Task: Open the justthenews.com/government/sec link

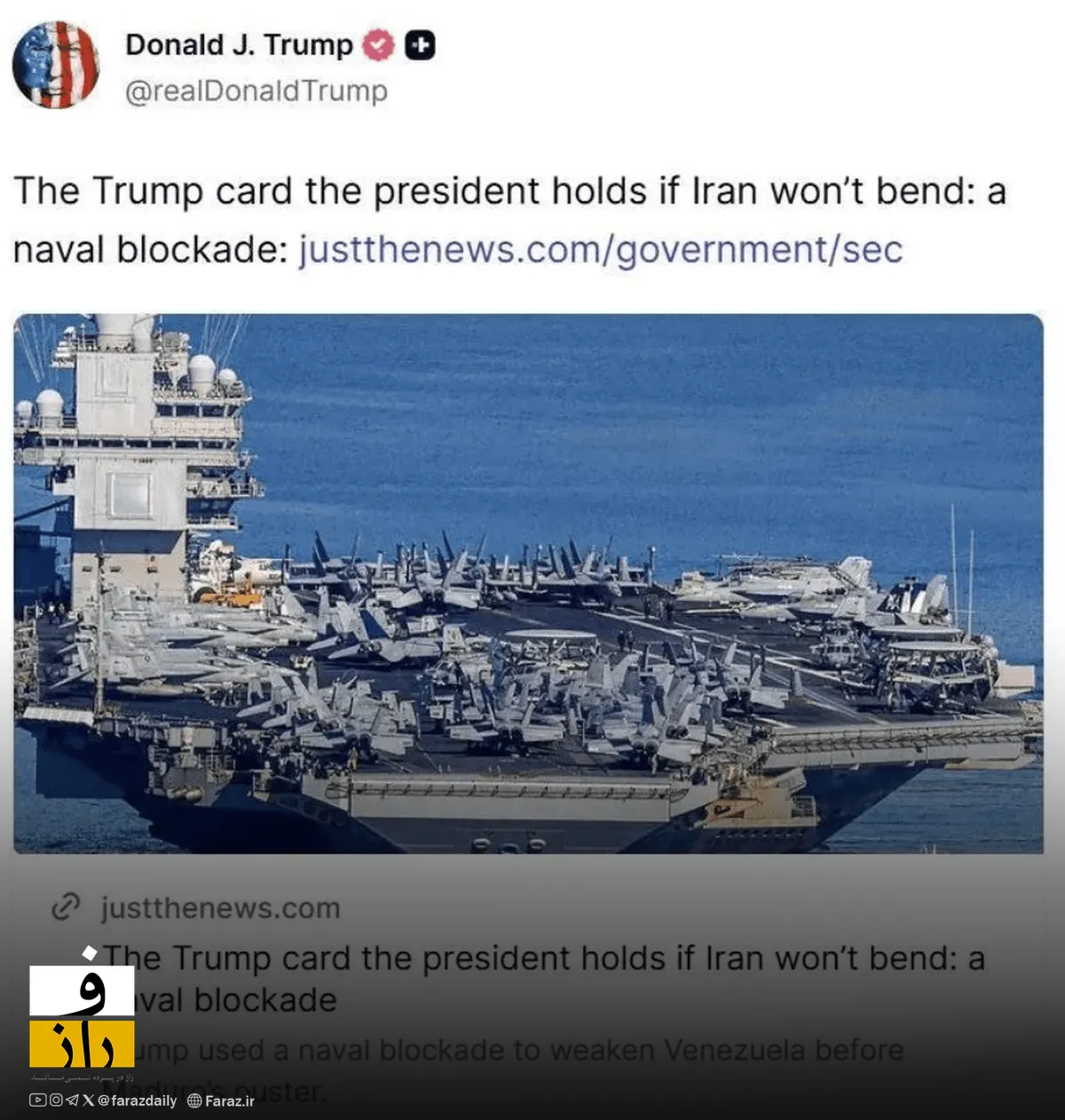Action: [x=600, y=249]
